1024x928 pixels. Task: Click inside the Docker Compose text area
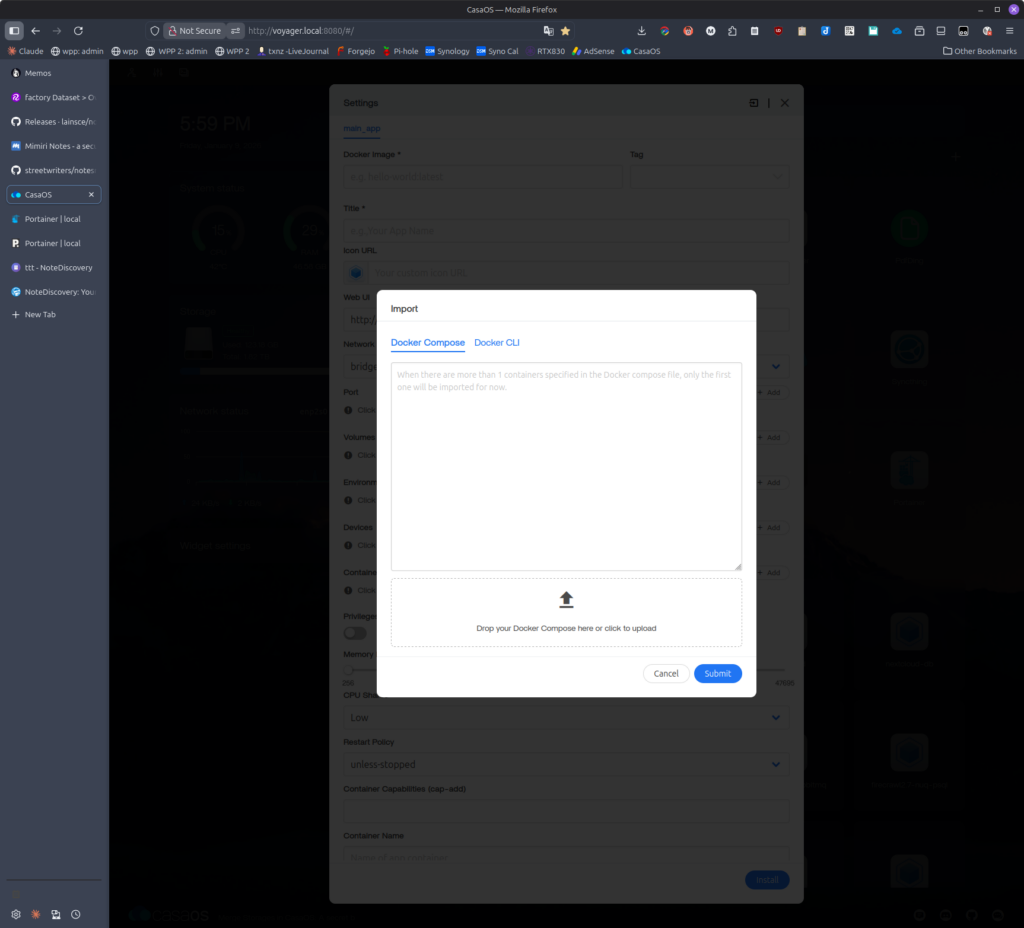point(566,470)
